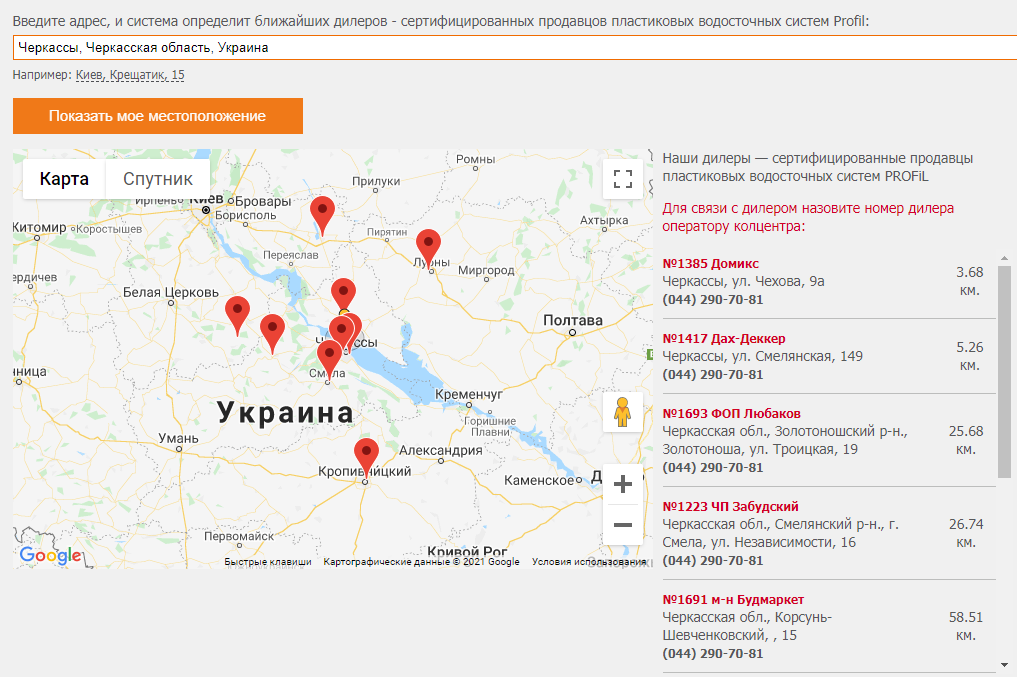Click Умань label on the map

(x=178, y=438)
